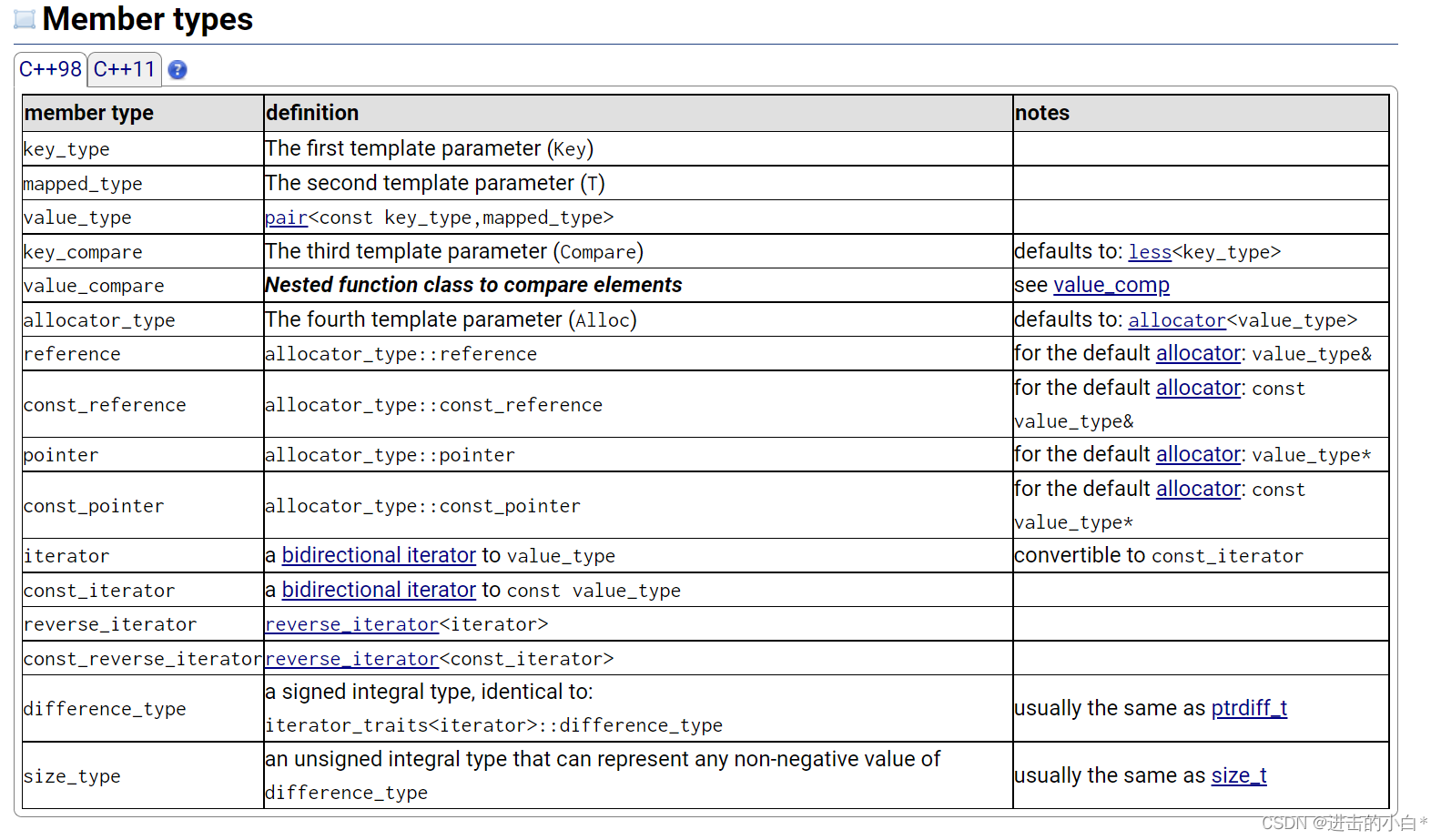Click the const_pointer member type cell
The height and width of the screenshot is (840, 1441).
(143, 506)
